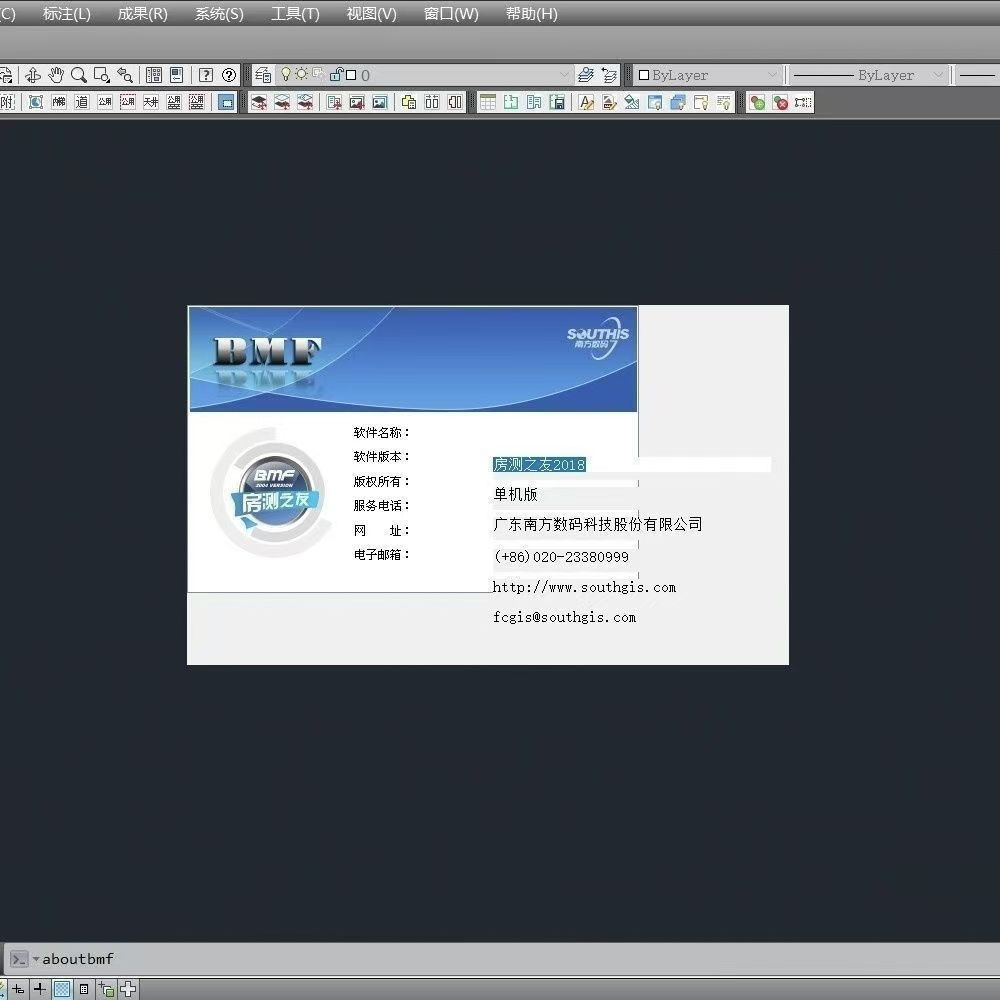Click the http://www.southgis.com address
Screen dimensions: 1000x1000
(584, 587)
